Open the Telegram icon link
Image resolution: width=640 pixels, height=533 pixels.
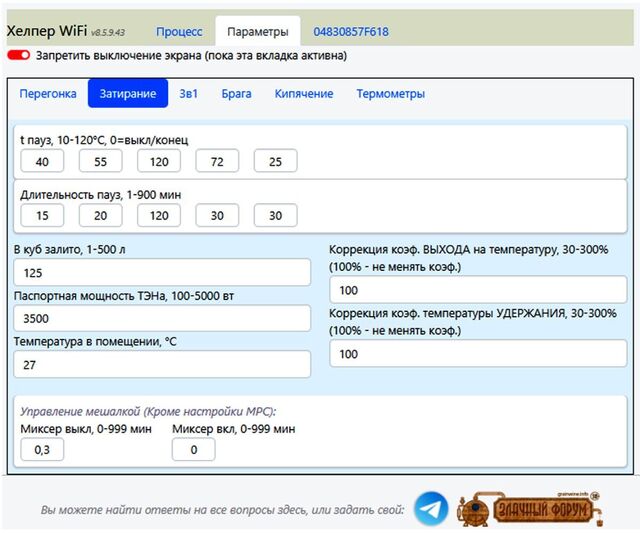click(431, 509)
